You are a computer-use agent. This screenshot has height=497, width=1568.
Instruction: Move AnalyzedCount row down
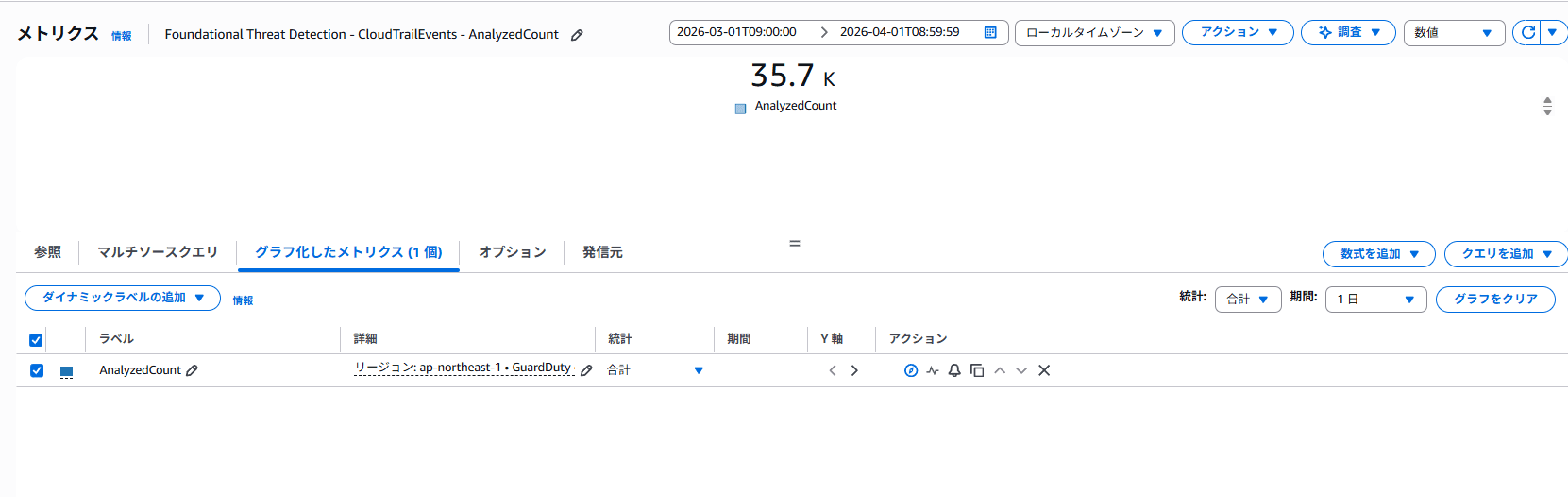pyautogui.click(x=1021, y=370)
